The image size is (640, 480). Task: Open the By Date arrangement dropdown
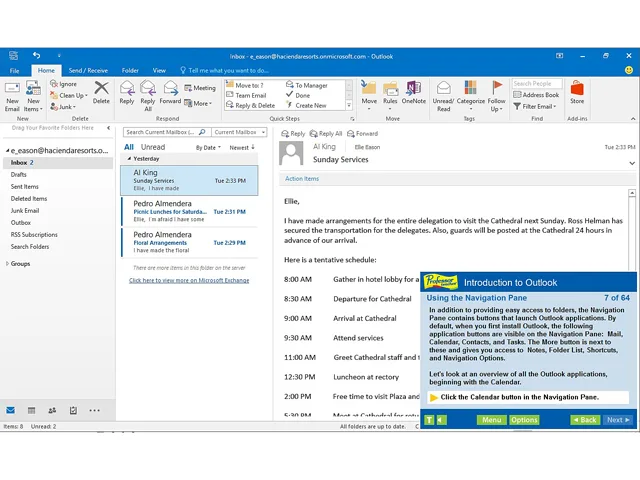click(x=208, y=147)
